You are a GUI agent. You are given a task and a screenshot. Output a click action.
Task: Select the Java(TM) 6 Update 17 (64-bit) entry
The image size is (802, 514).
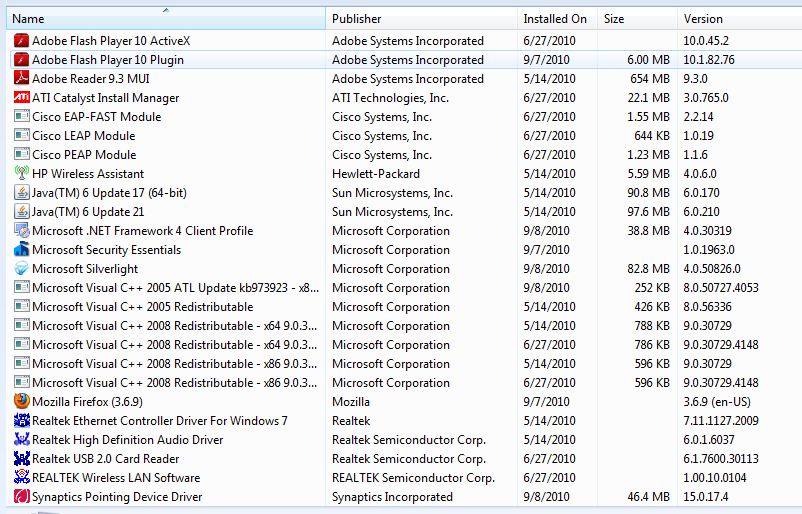point(109,193)
